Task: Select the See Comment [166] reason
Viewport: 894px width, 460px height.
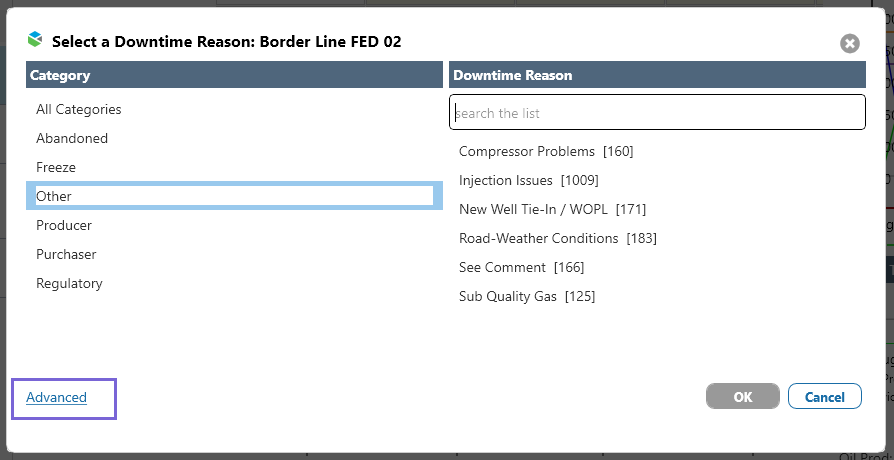Action: pos(521,267)
